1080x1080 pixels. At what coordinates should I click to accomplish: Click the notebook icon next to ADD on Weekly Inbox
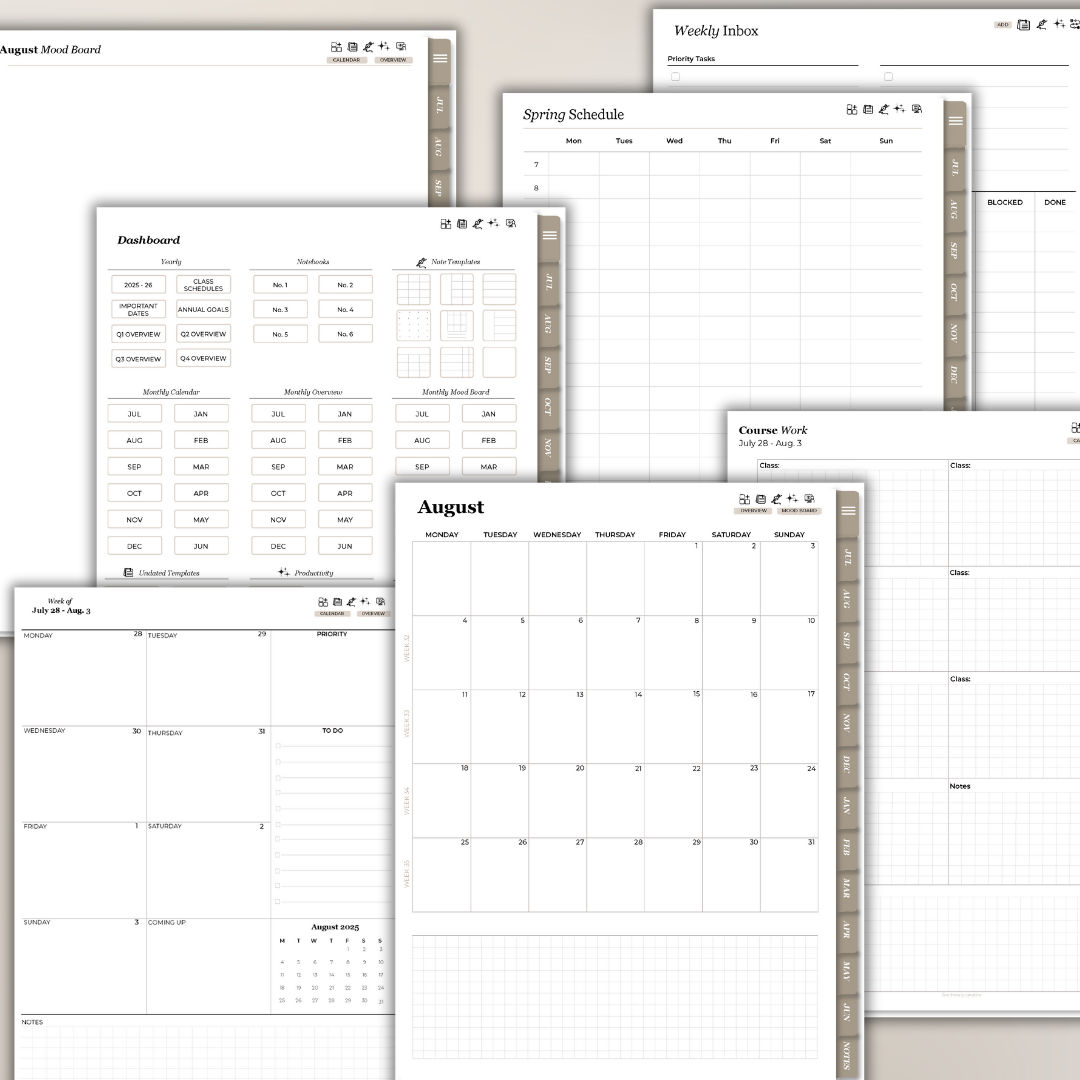point(1023,24)
